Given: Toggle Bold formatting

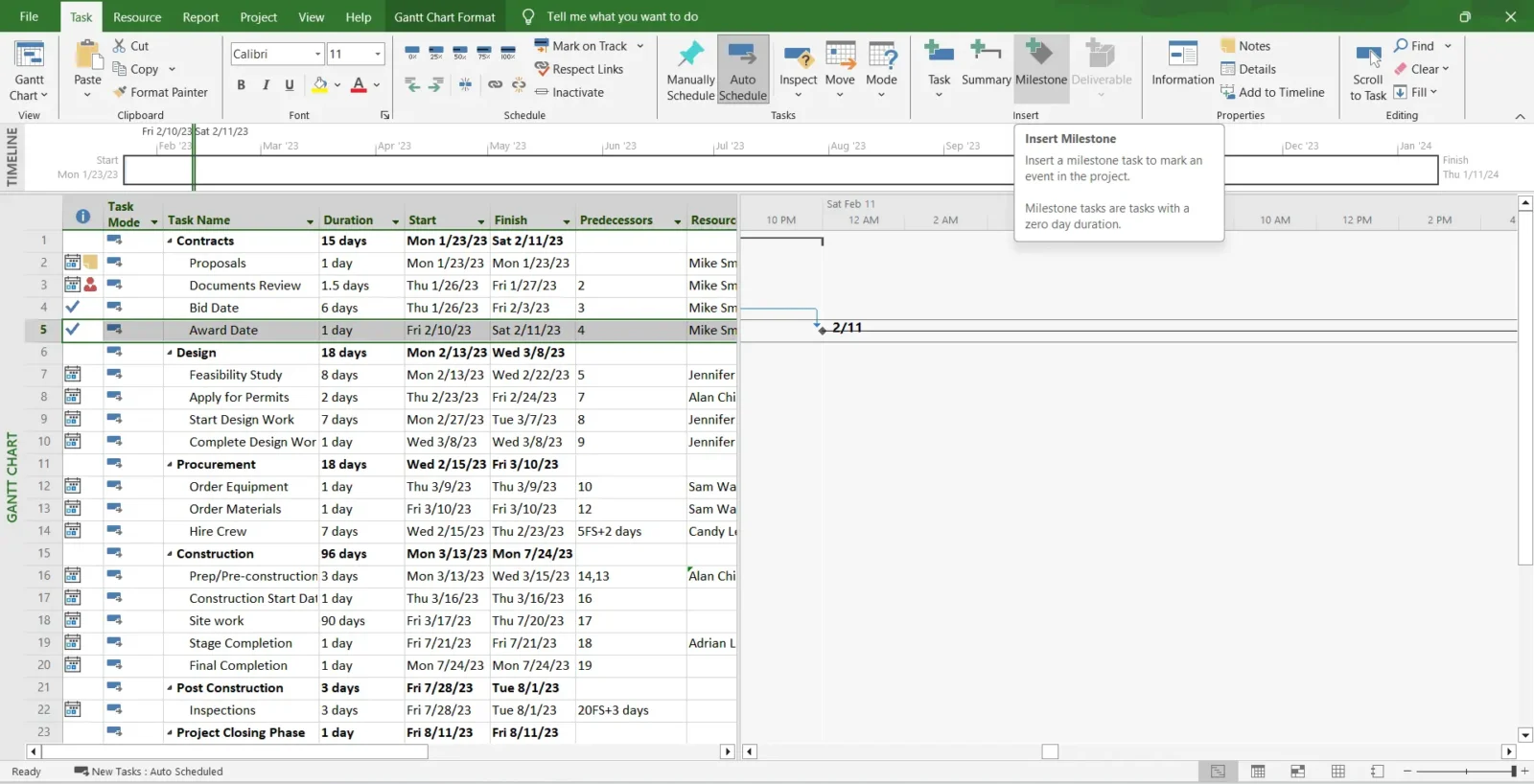Looking at the screenshot, I should click(242, 85).
